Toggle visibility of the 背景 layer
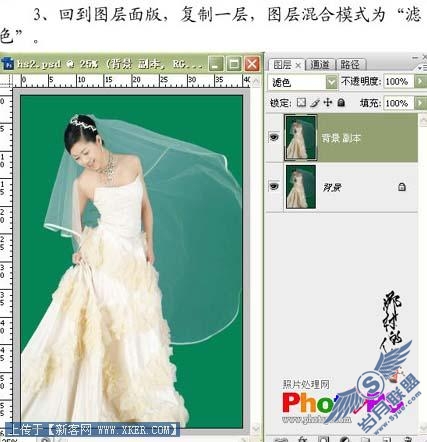Viewport: 427px width, 442px height. click(x=274, y=186)
